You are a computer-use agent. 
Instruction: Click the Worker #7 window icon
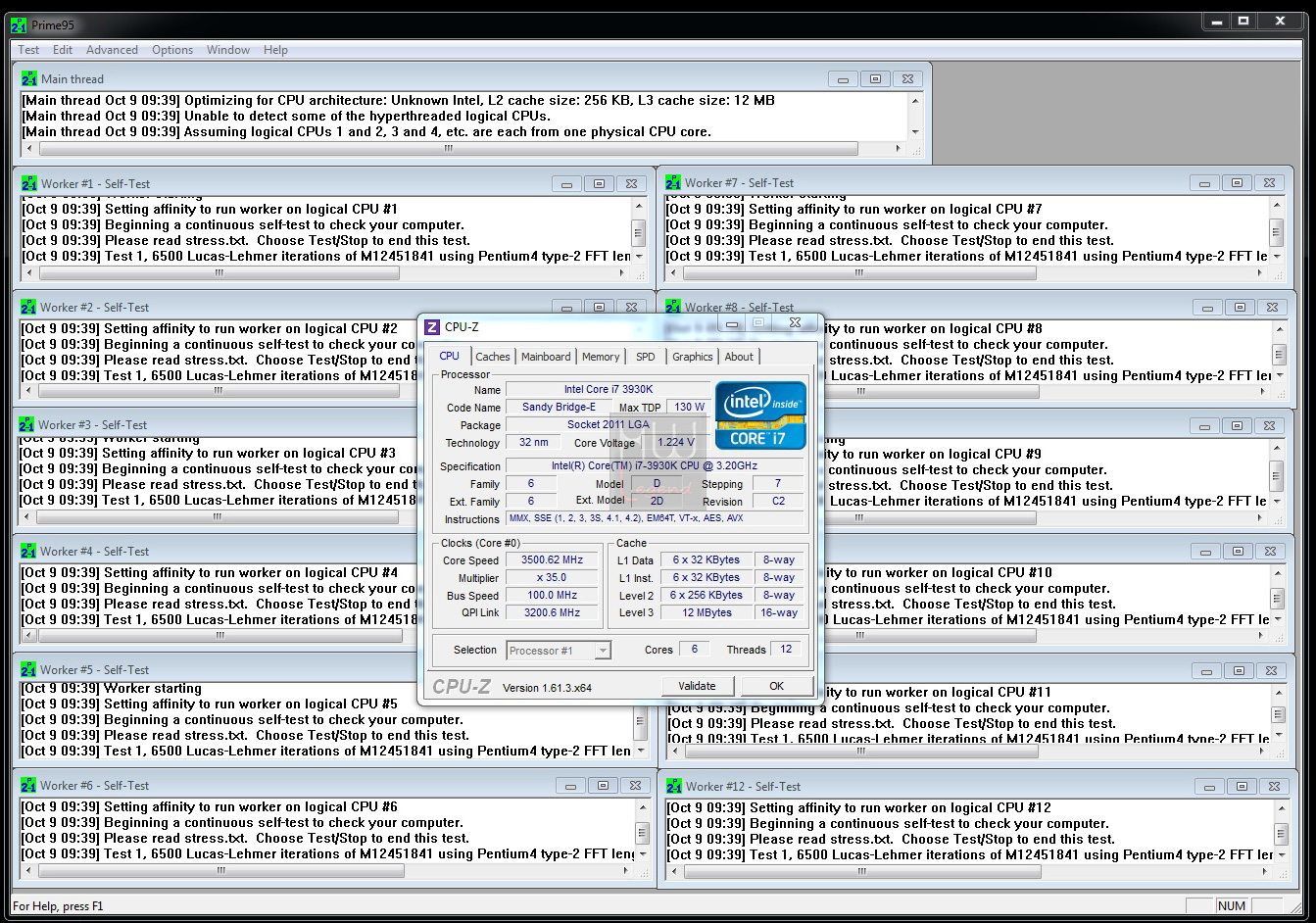(x=673, y=182)
